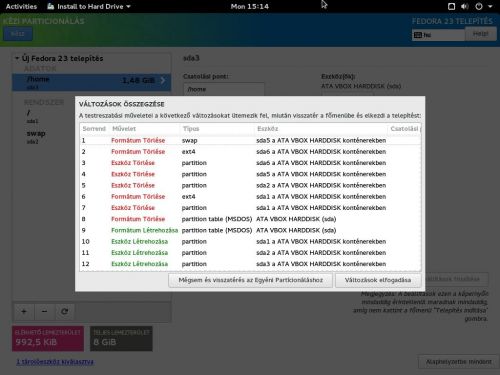
Task: Select row 1 Formátum Törlése swap
Action: [250, 140]
